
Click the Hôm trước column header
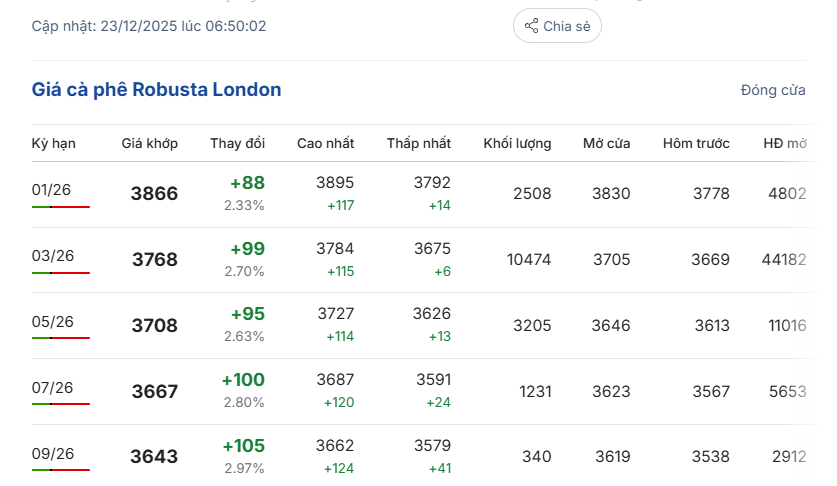tap(696, 143)
